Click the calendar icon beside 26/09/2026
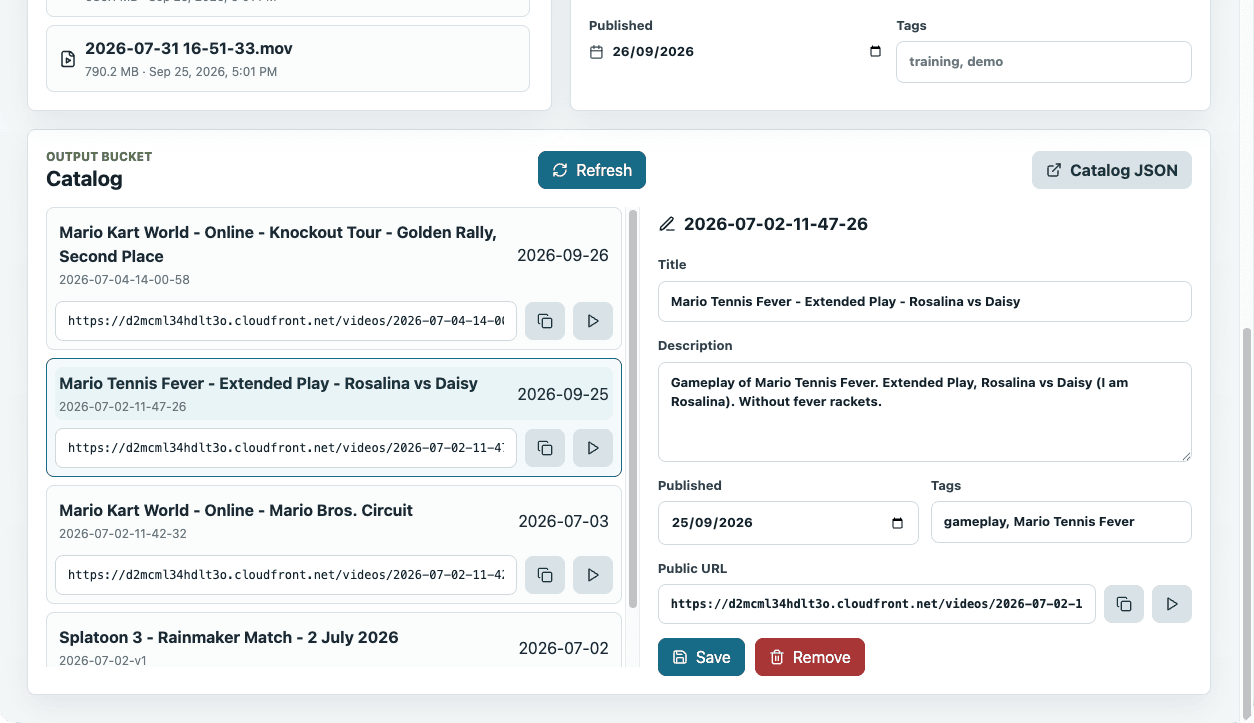This screenshot has height=723, width=1254. pyautogui.click(x=596, y=52)
